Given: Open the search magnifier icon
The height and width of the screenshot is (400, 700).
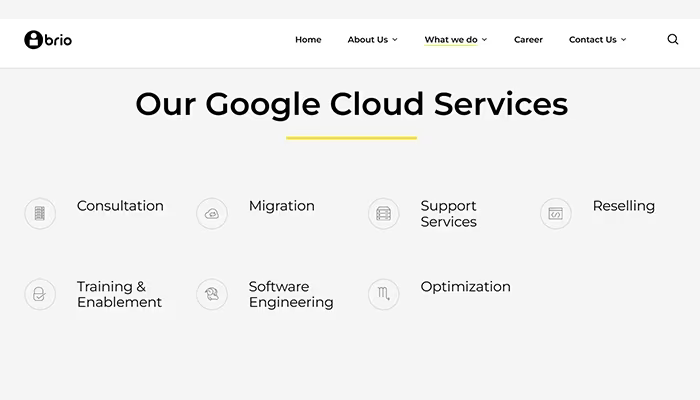Looking at the screenshot, I should point(673,39).
